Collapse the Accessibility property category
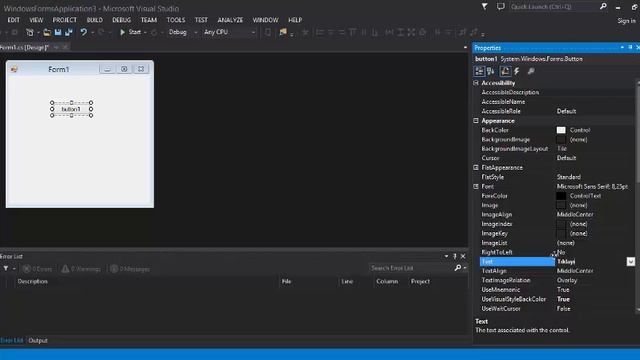 pyautogui.click(x=476, y=83)
